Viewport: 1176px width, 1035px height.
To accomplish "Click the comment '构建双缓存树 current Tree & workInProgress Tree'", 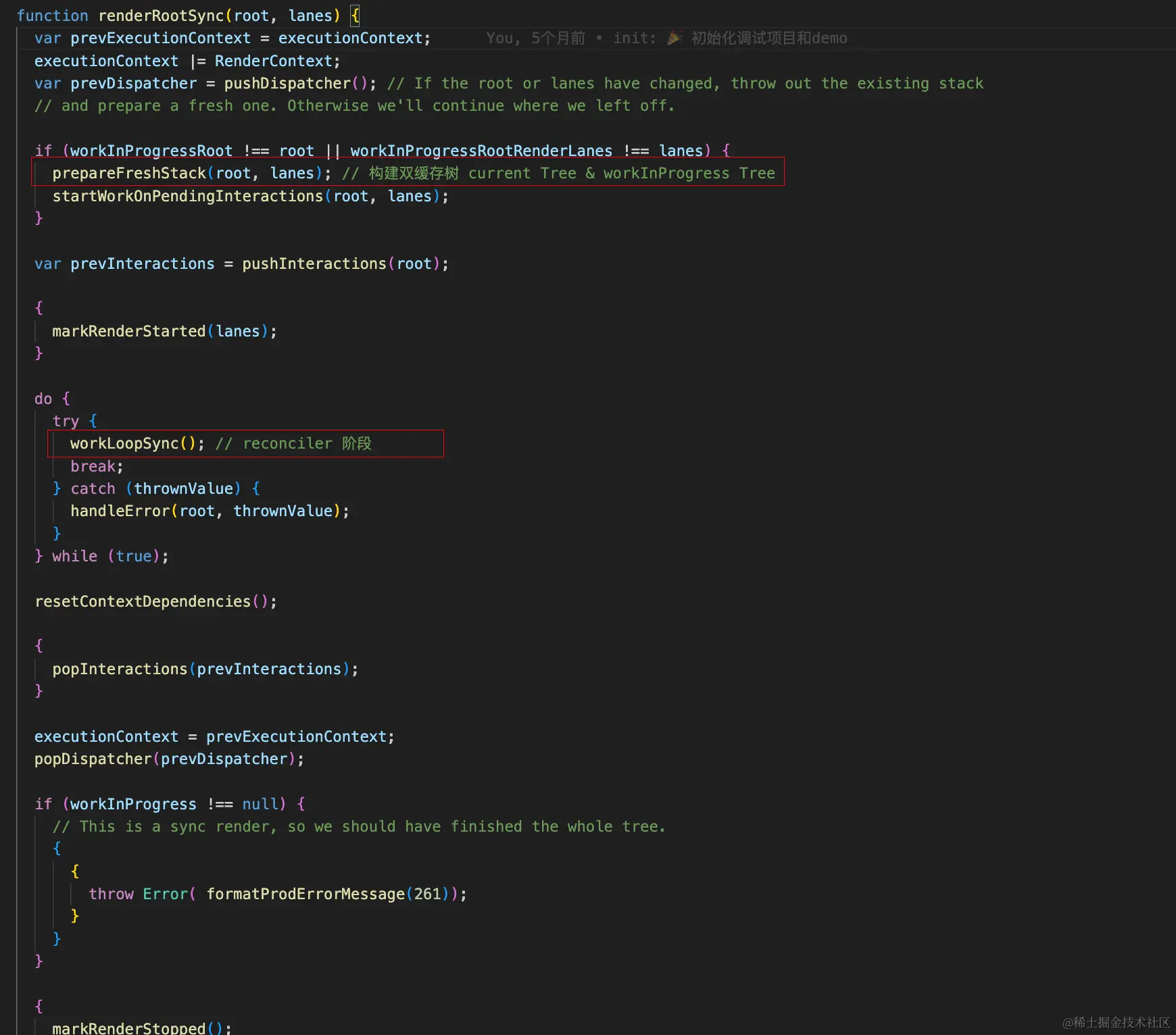I will [572, 173].
